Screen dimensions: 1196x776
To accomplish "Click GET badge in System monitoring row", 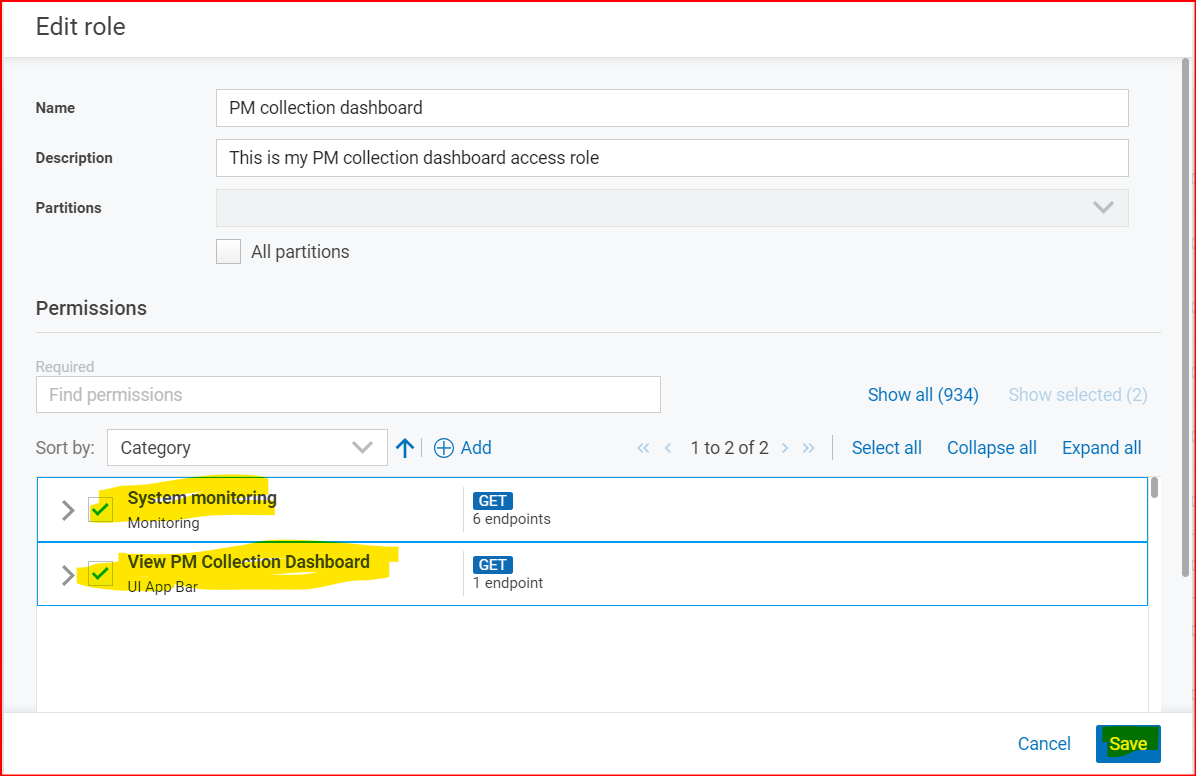I will [x=493, y=501].
